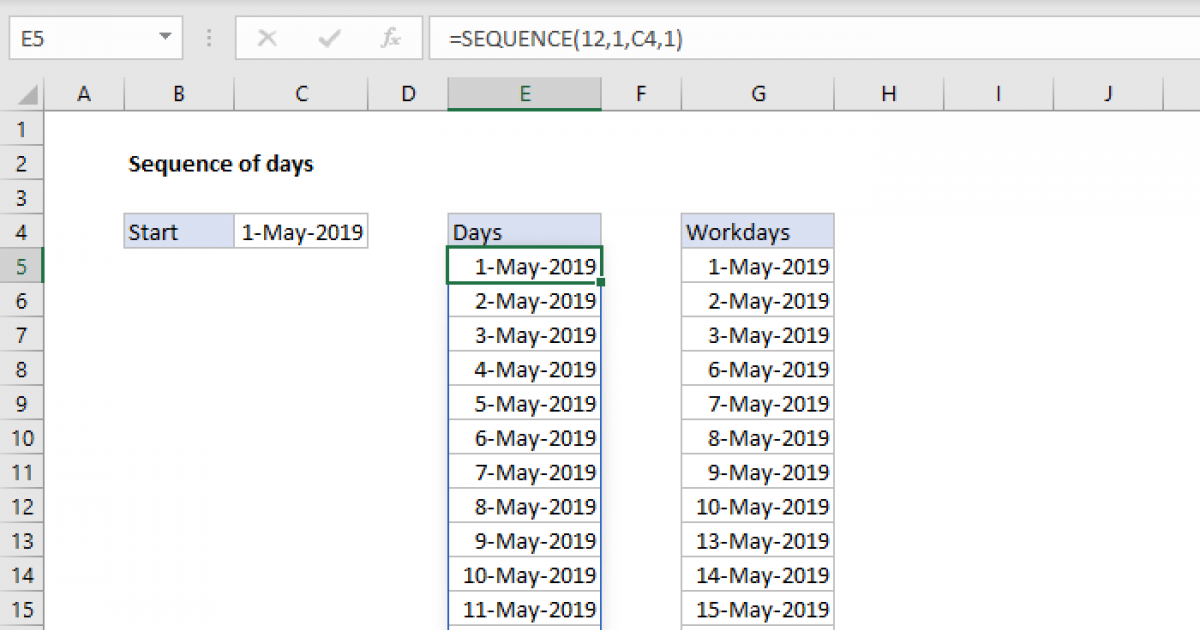Click the Cancel (X) formula bar icon
This screenshot has width=1200, height=630.
pos(267,39)
